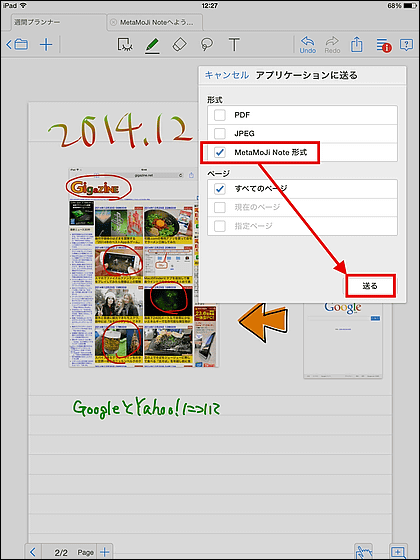Check the 指定ページ option
The width and height of the screenshot is (420, 560).
tap(220, 226)
